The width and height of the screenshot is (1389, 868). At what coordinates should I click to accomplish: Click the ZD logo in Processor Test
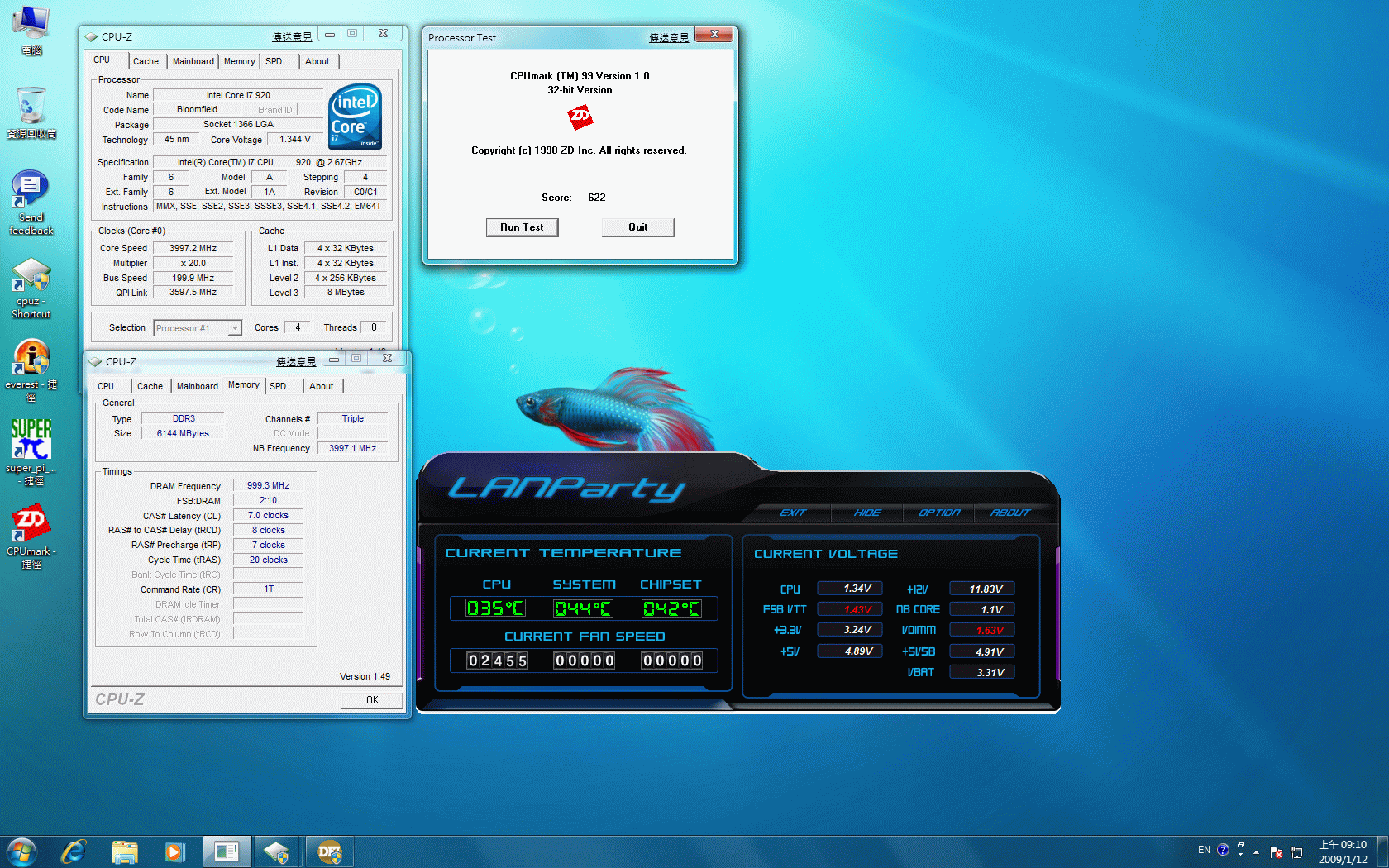(x=580, y=117)
